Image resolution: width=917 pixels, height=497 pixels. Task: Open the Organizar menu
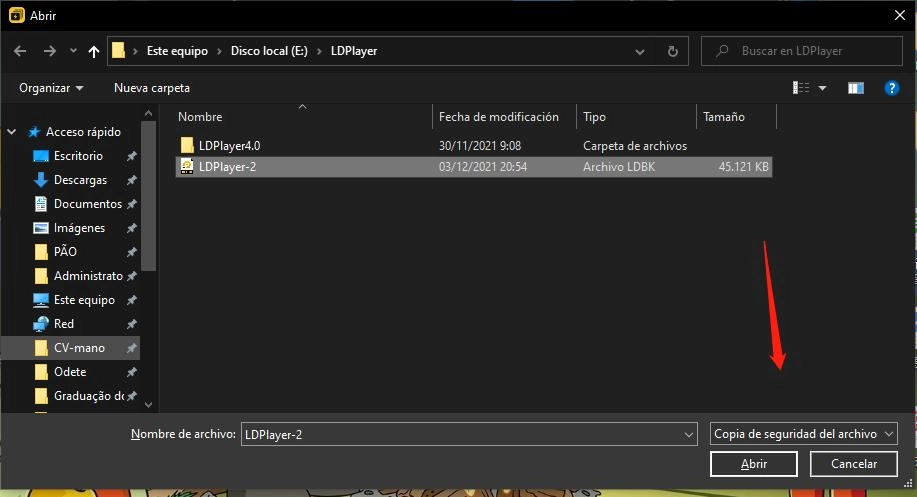point(51,88)
